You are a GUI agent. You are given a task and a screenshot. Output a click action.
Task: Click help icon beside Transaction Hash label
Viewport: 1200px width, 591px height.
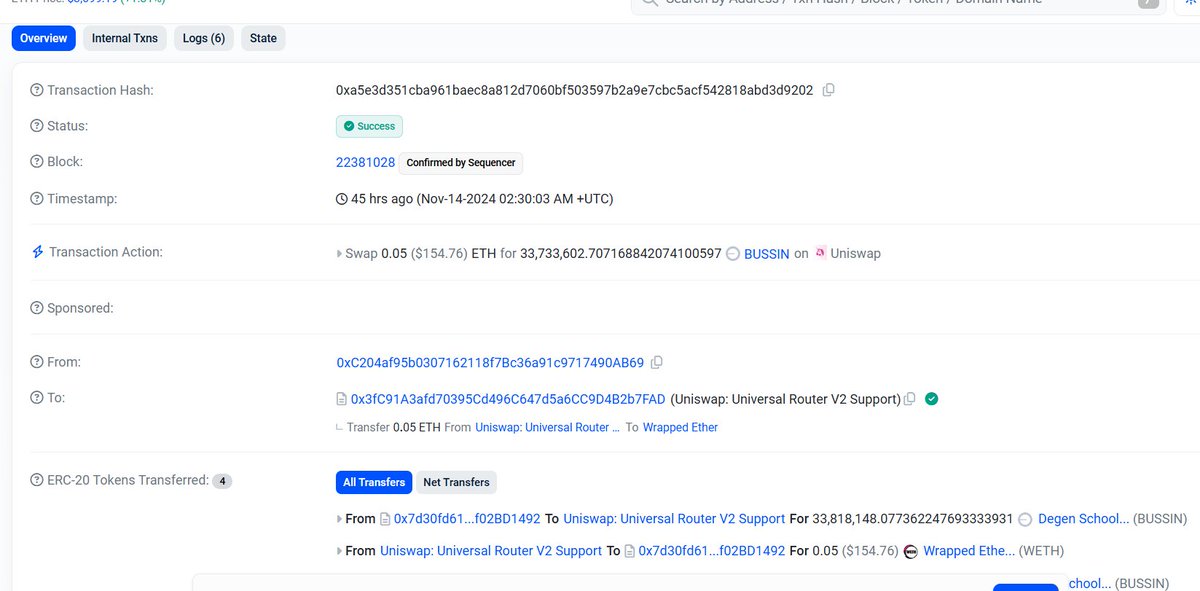37,90
